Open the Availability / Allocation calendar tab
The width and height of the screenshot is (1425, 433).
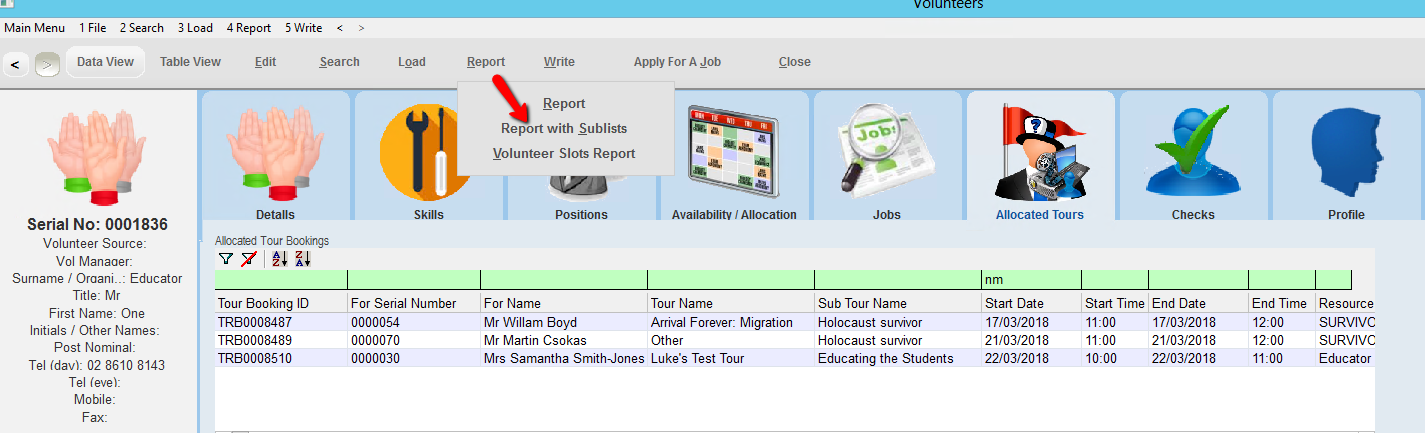tap(734, 155)
